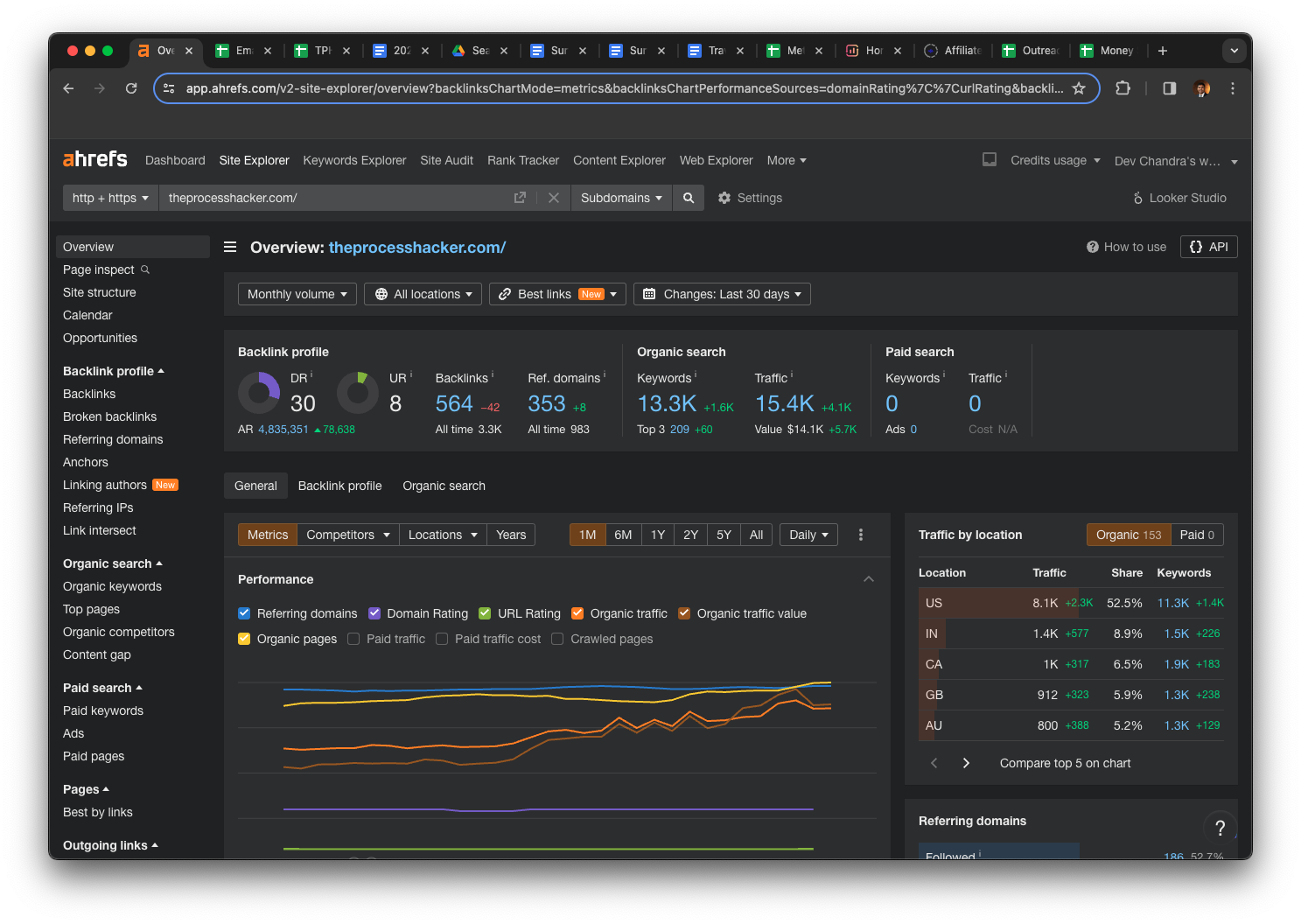
Task: Enable the Crawled pages checkbox
Action: click(557, 639)
